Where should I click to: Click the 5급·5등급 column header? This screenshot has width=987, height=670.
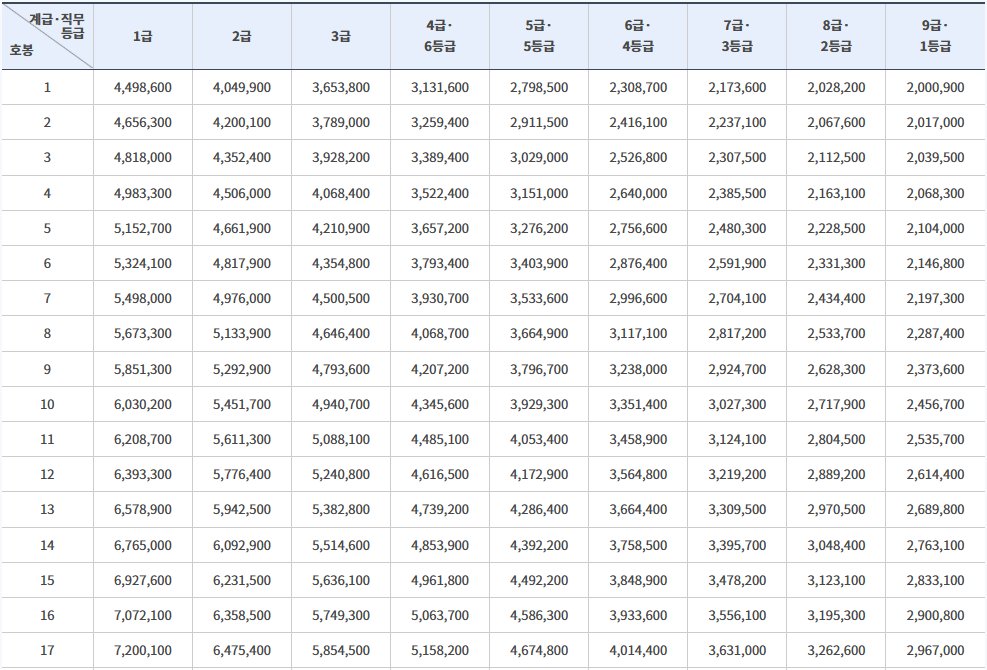coord(539,37)
